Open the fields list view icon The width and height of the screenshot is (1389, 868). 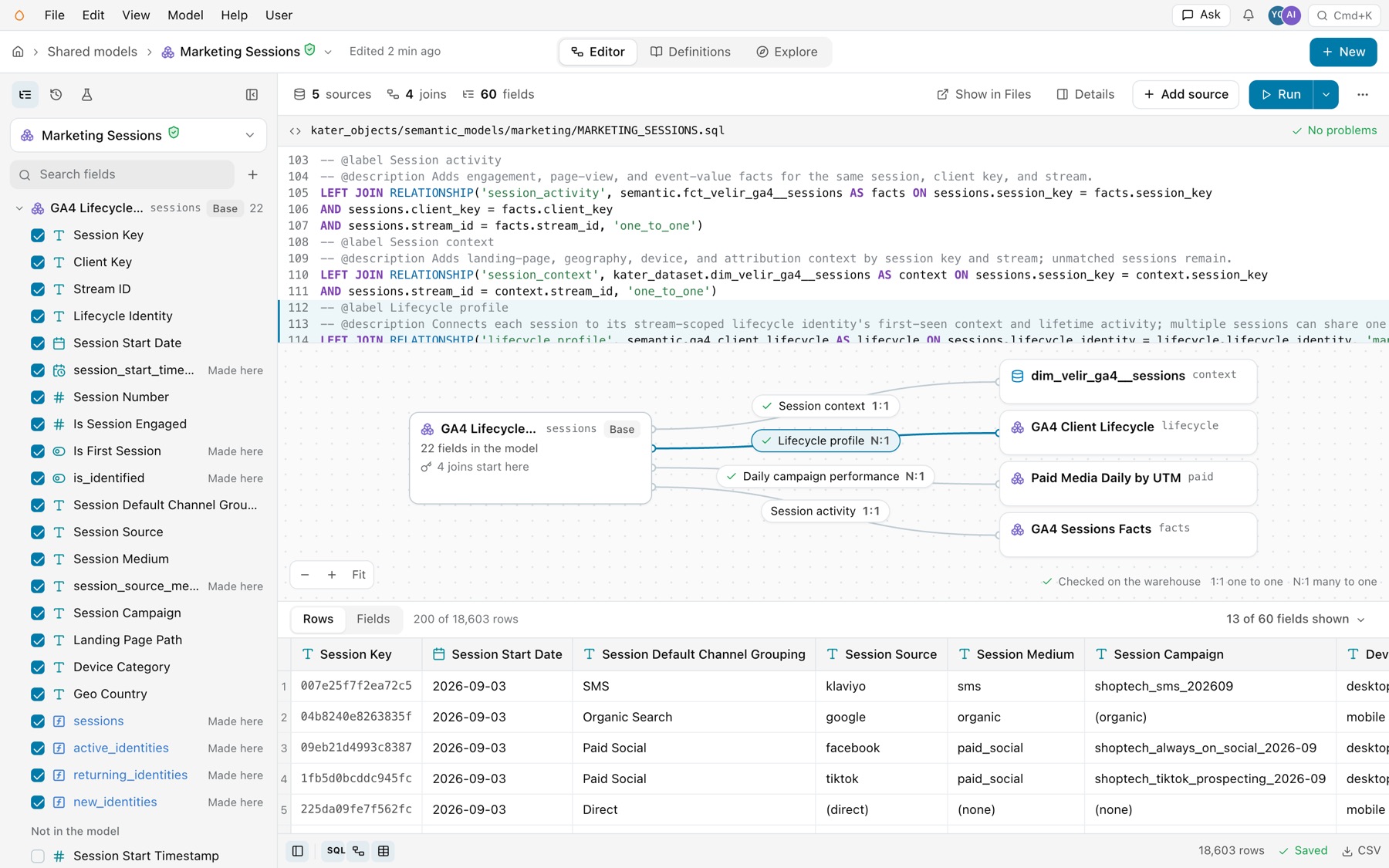[x=25, y=95]
